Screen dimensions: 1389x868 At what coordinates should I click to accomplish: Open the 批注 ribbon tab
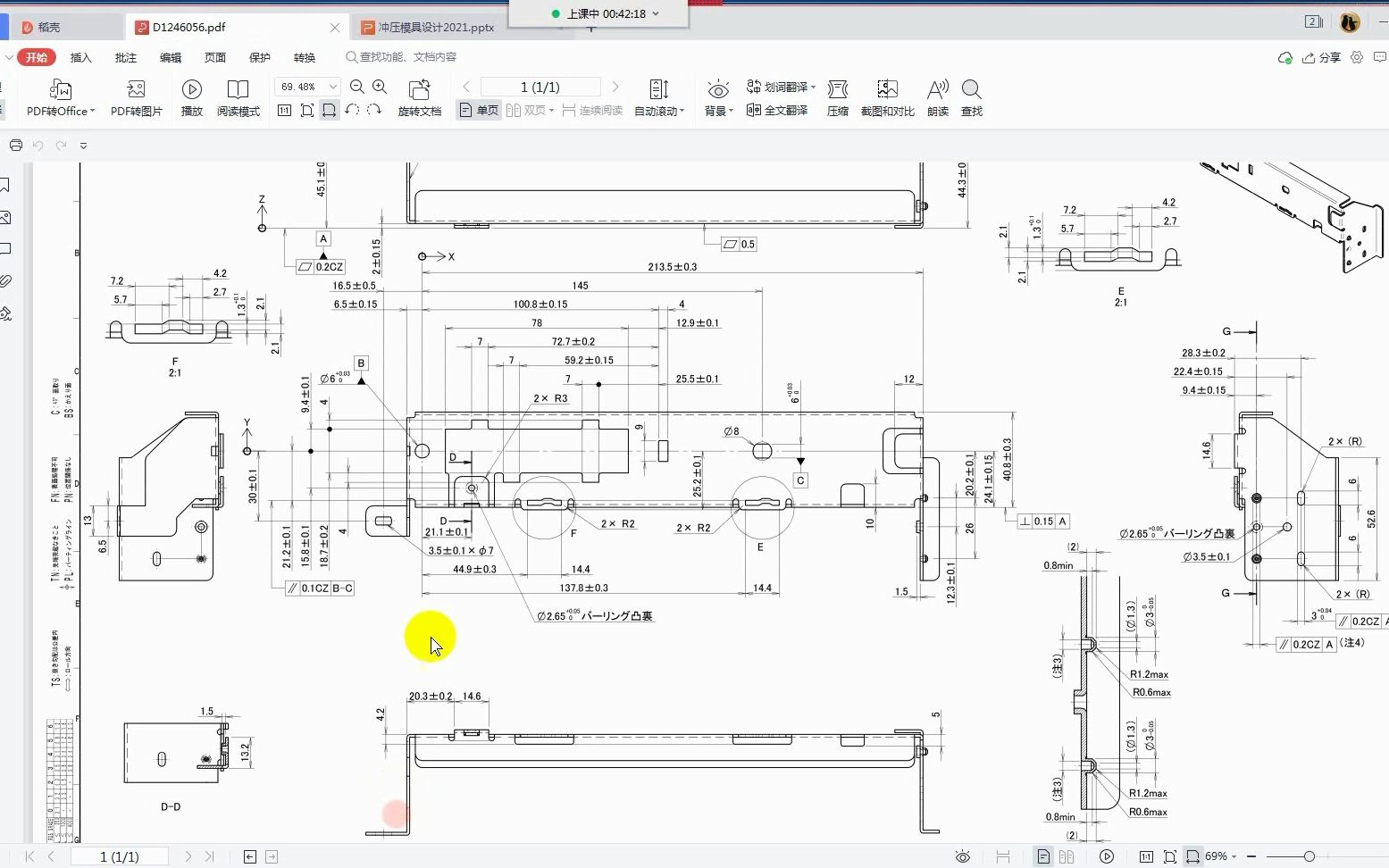(126, 57)
